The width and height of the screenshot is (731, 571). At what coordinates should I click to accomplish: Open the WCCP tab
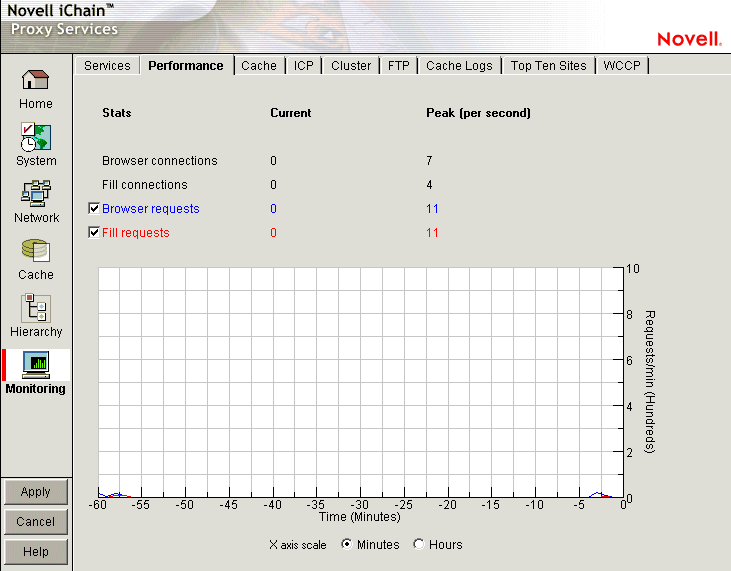(622, 66)
